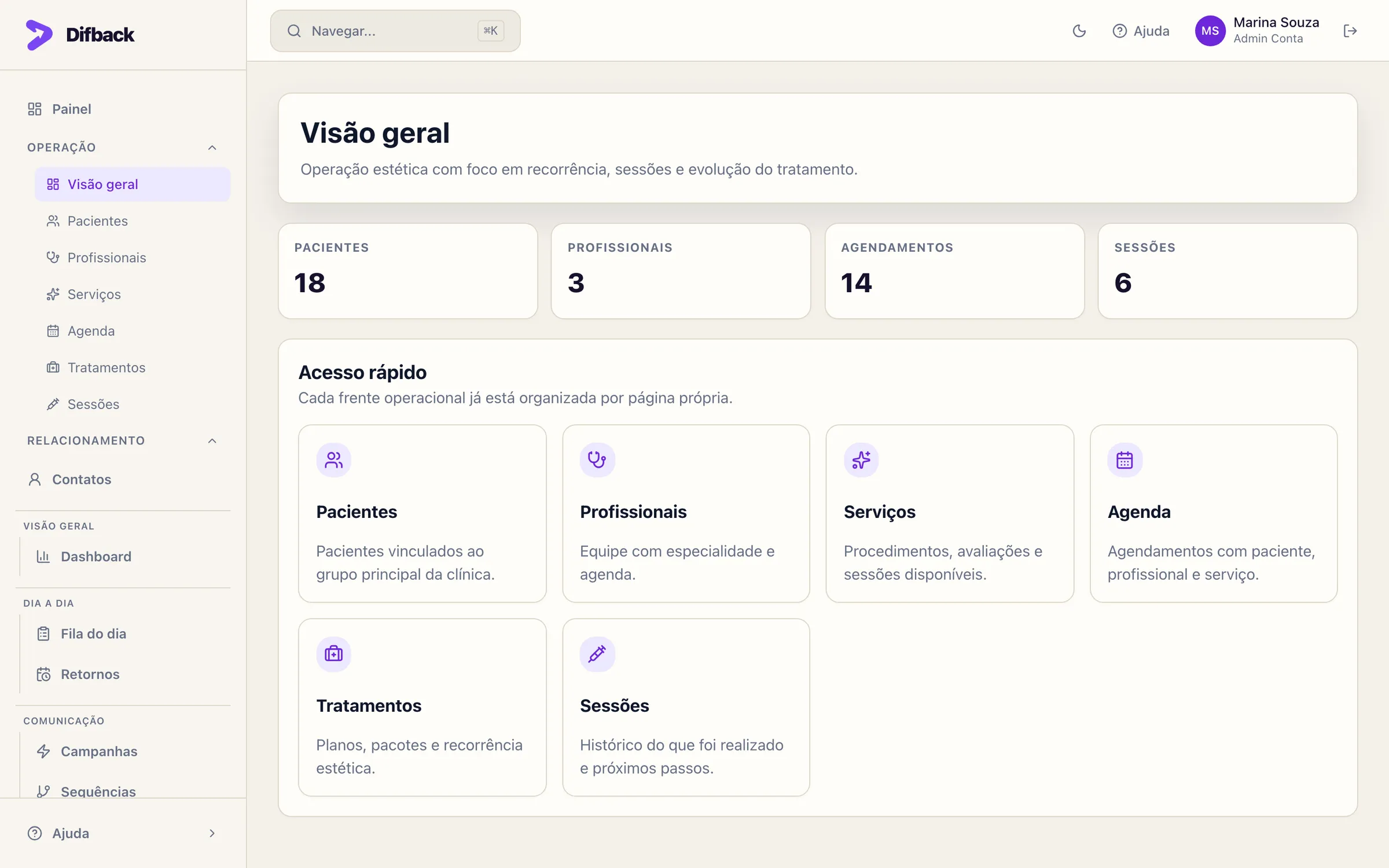Select Visão geral in the sidebar
This screenshot has height=868, width=1389.
pos(133,184)
